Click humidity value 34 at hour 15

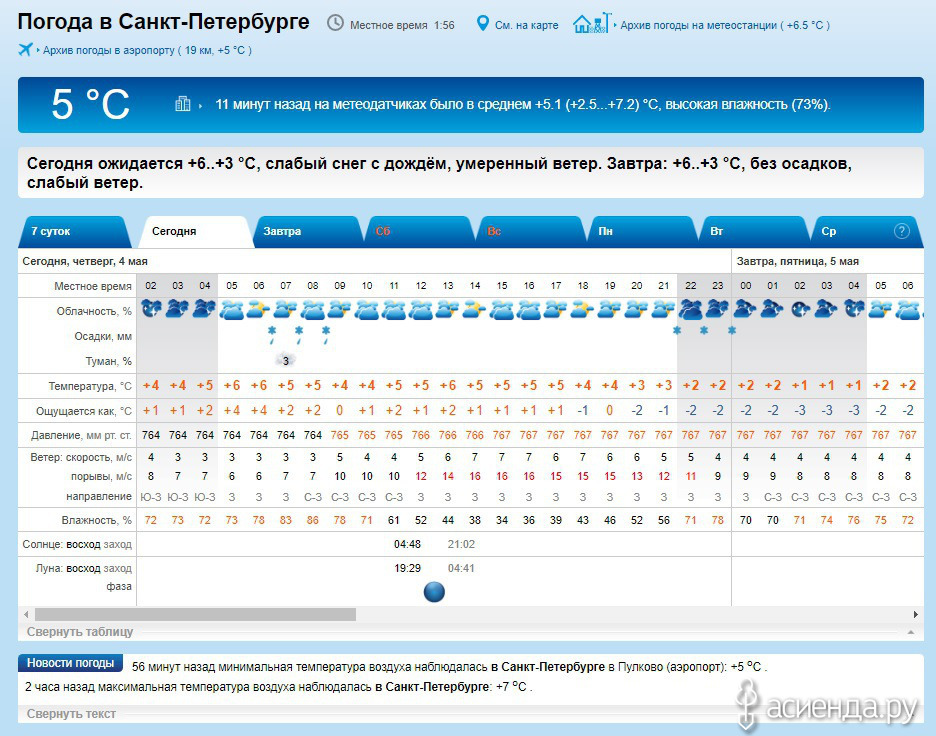coord(501,520)
